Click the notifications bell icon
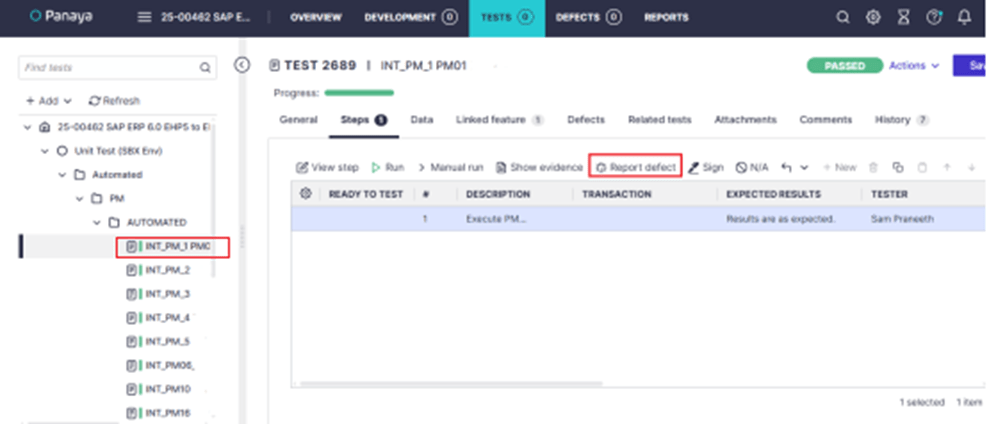Viewport: 989px width, 424px height. (964, 17)
